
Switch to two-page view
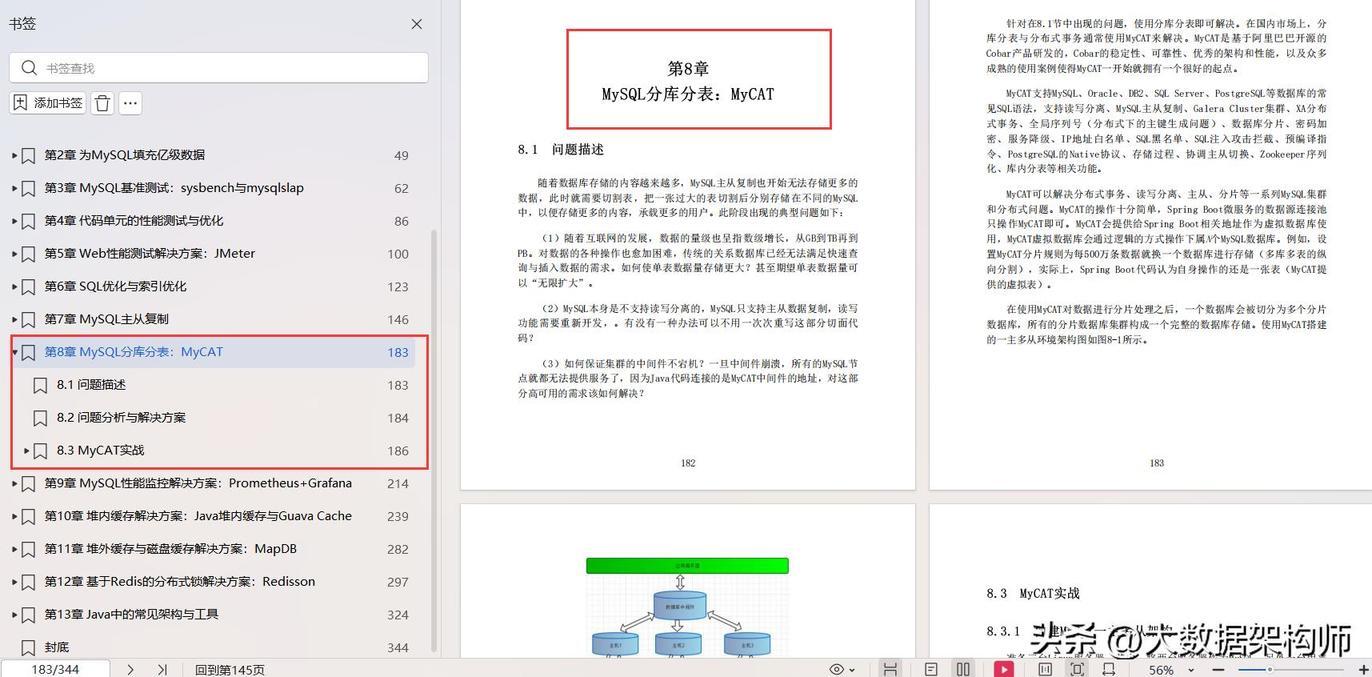(x=963, y=669)
